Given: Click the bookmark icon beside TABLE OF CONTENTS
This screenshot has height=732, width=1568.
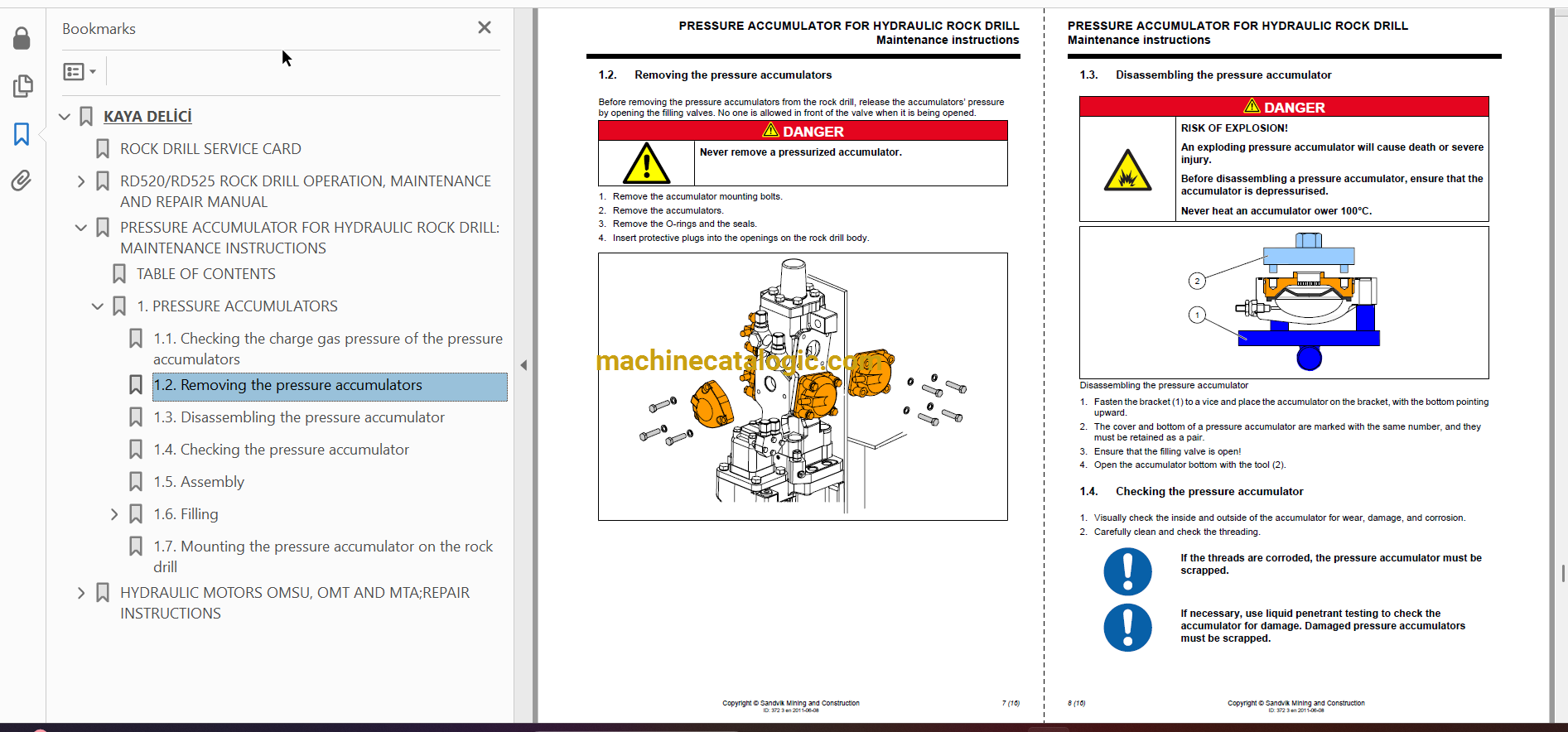Looking at the screenshot, I should click(x=119, y=274).
